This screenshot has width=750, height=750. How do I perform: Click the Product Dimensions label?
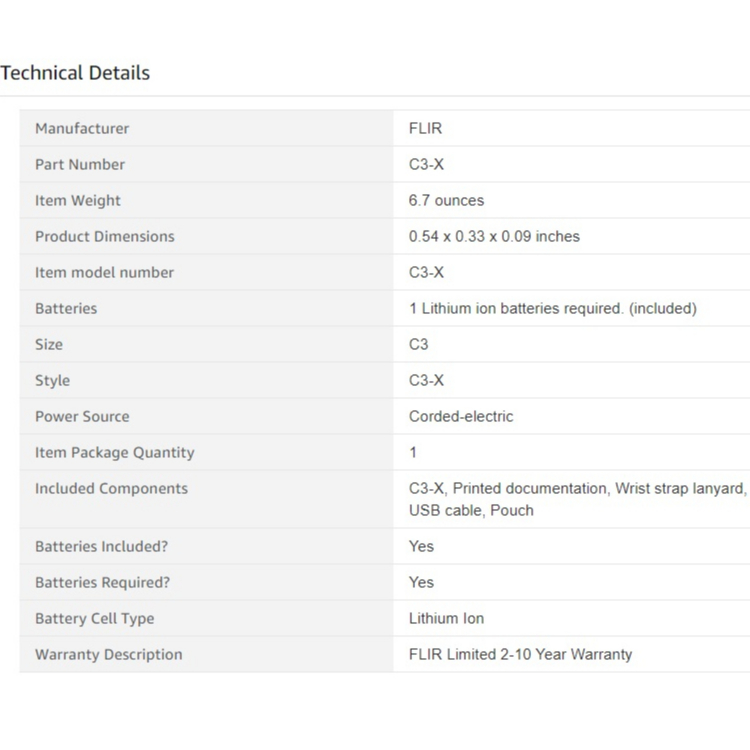point(105,236)
